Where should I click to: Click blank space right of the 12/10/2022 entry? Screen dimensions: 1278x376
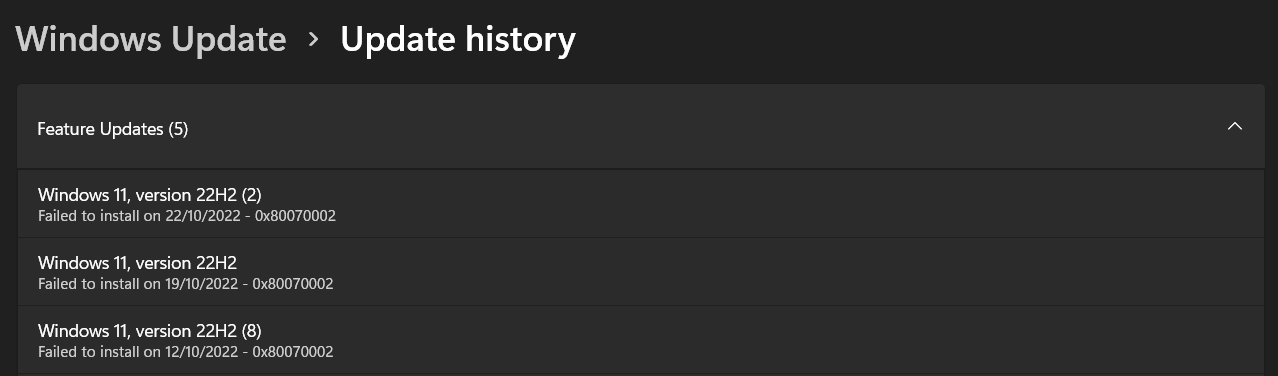(x=800, y=340)
